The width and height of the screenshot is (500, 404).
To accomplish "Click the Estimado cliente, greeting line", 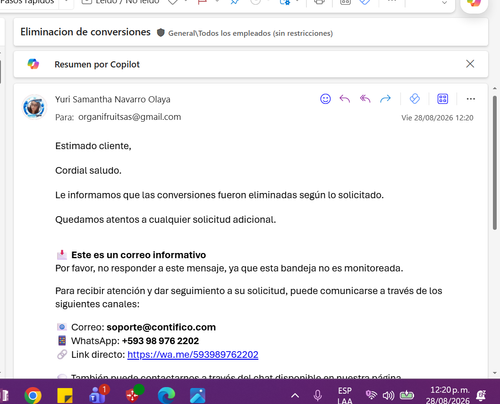I will [x=93, y=146].
